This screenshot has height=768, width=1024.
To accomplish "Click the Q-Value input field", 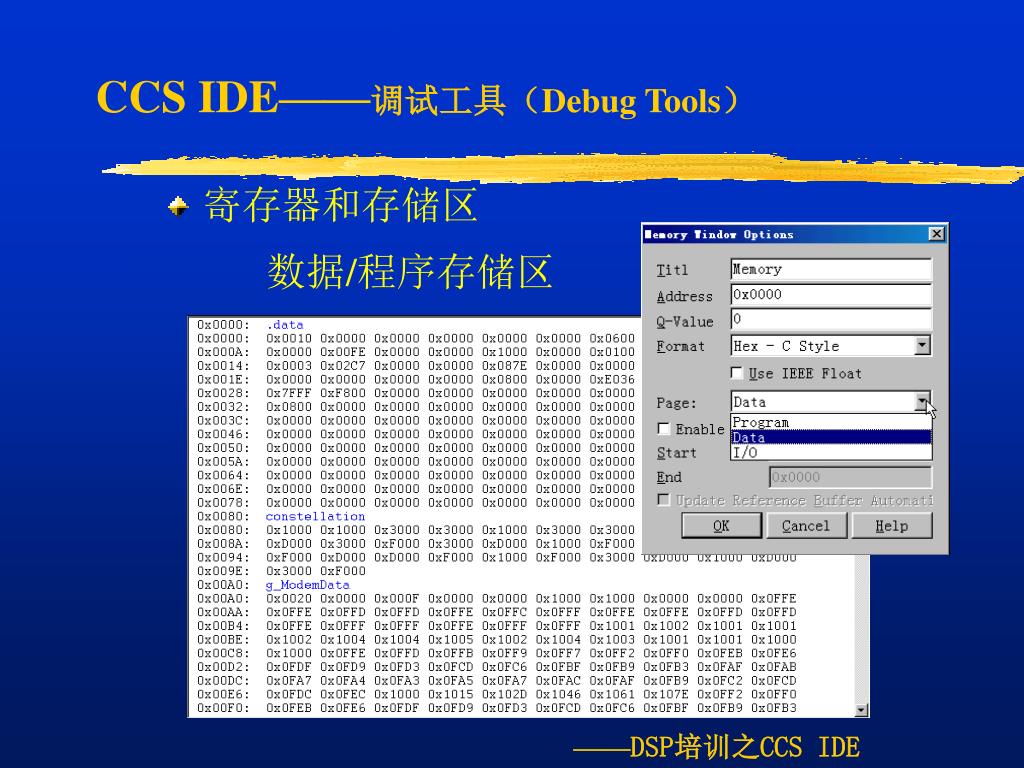I will [x=831, y=319].
